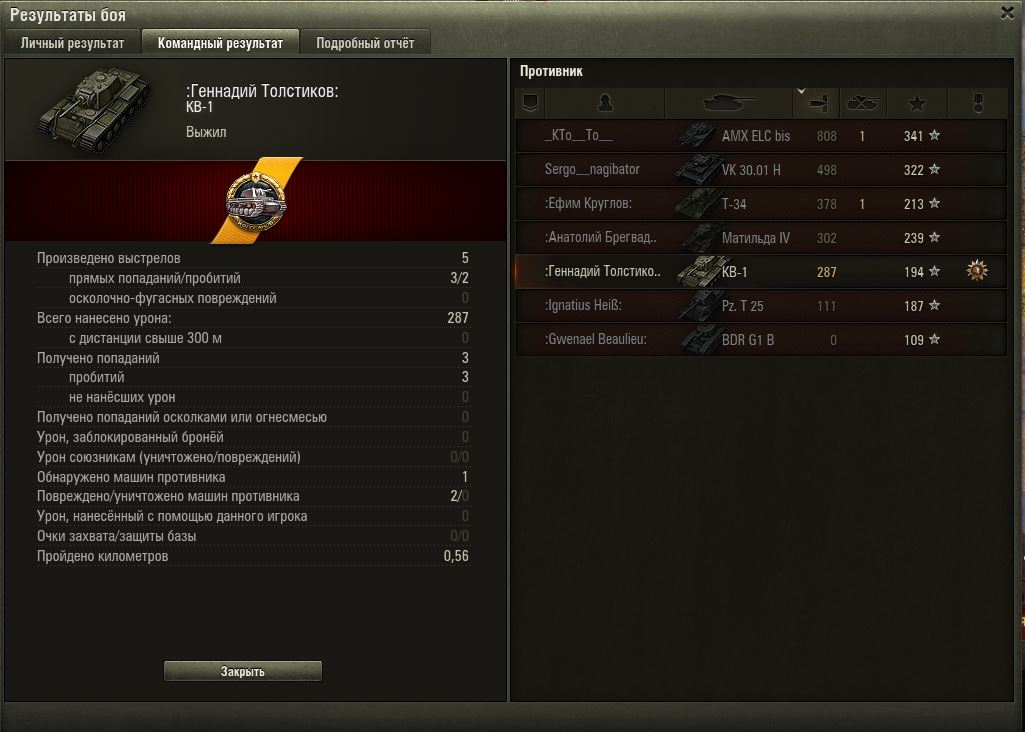This screenshot has width=1025, height=732.
Task: Select the Ignatius Heiß Pz. T 25 row
Action: click(761, 306)
